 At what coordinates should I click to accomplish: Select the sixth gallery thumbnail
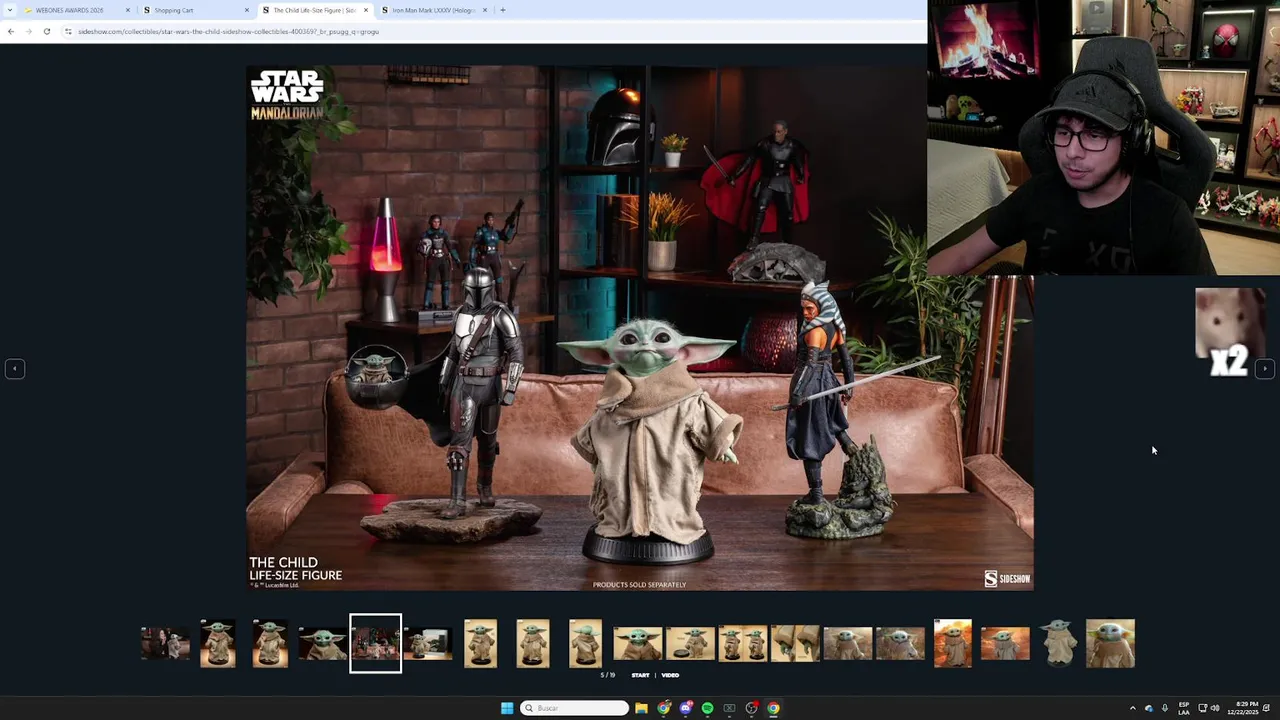428,643
